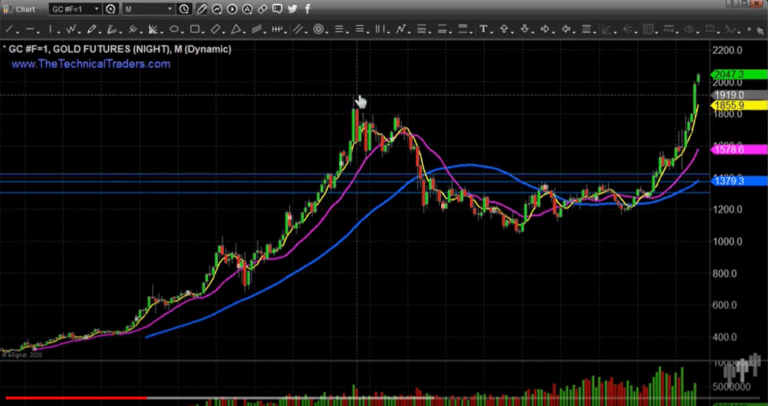Select the rectangle shape tool
The height and width of the screenshot is (406, 768).
coord(194,29)
